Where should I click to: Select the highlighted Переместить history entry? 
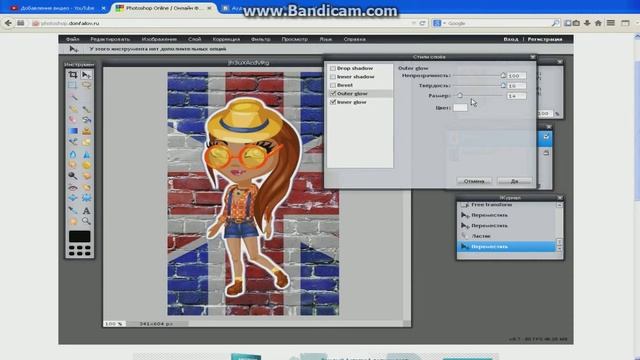tap(506, 247)
